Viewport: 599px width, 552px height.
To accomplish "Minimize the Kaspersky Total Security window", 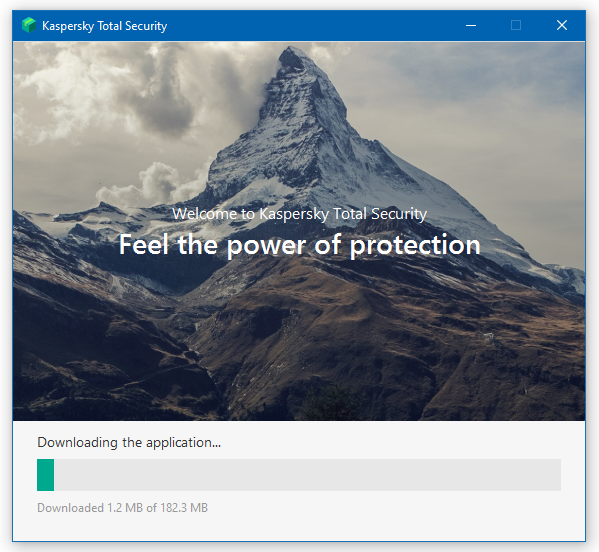I will click(x=471, y=26).
